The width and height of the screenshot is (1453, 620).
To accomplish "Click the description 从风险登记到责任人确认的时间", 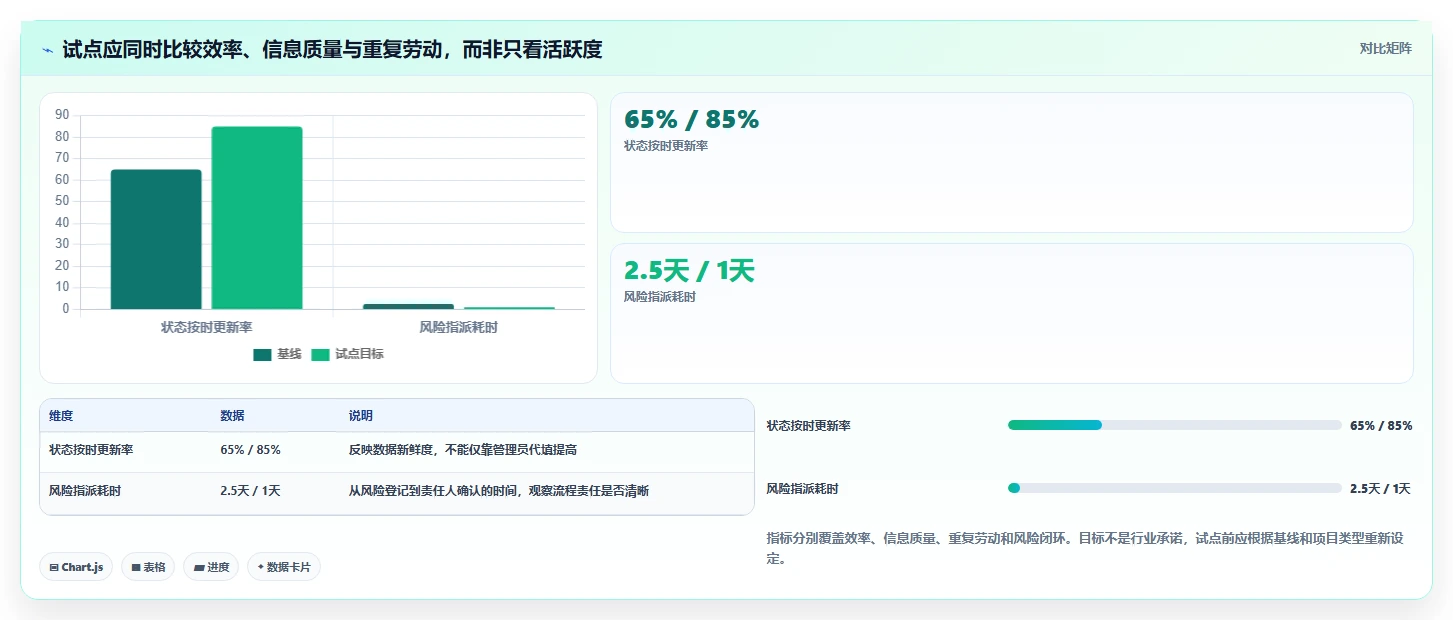I will coord(499,491).
